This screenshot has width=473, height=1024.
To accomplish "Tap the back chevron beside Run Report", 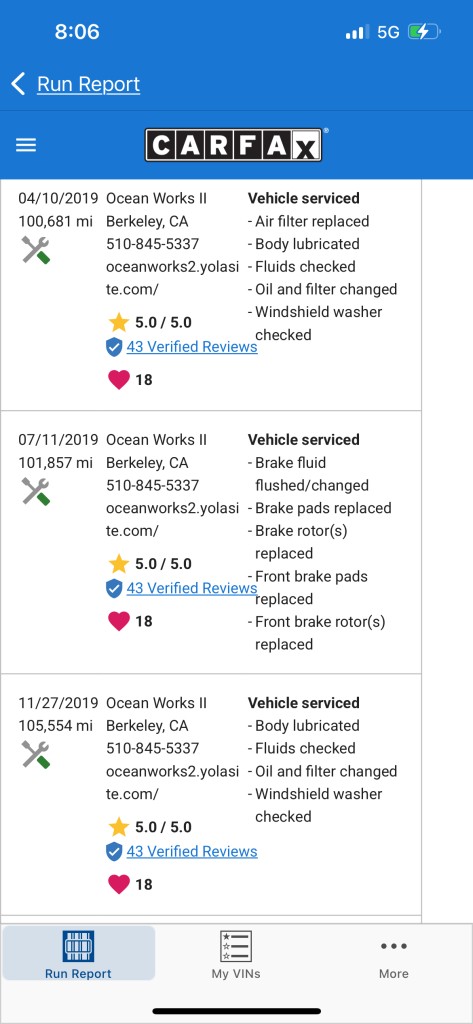I will pos(18,84).
